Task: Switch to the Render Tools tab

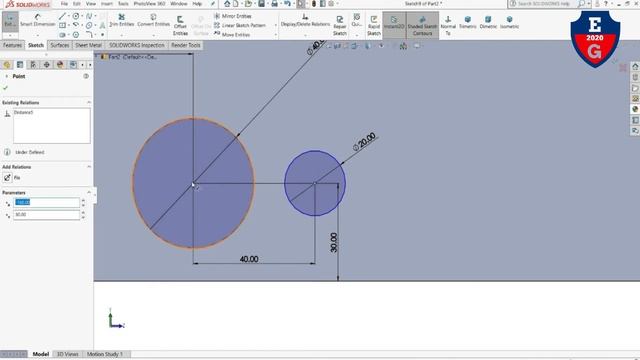Action: click(x=186, y=45)
